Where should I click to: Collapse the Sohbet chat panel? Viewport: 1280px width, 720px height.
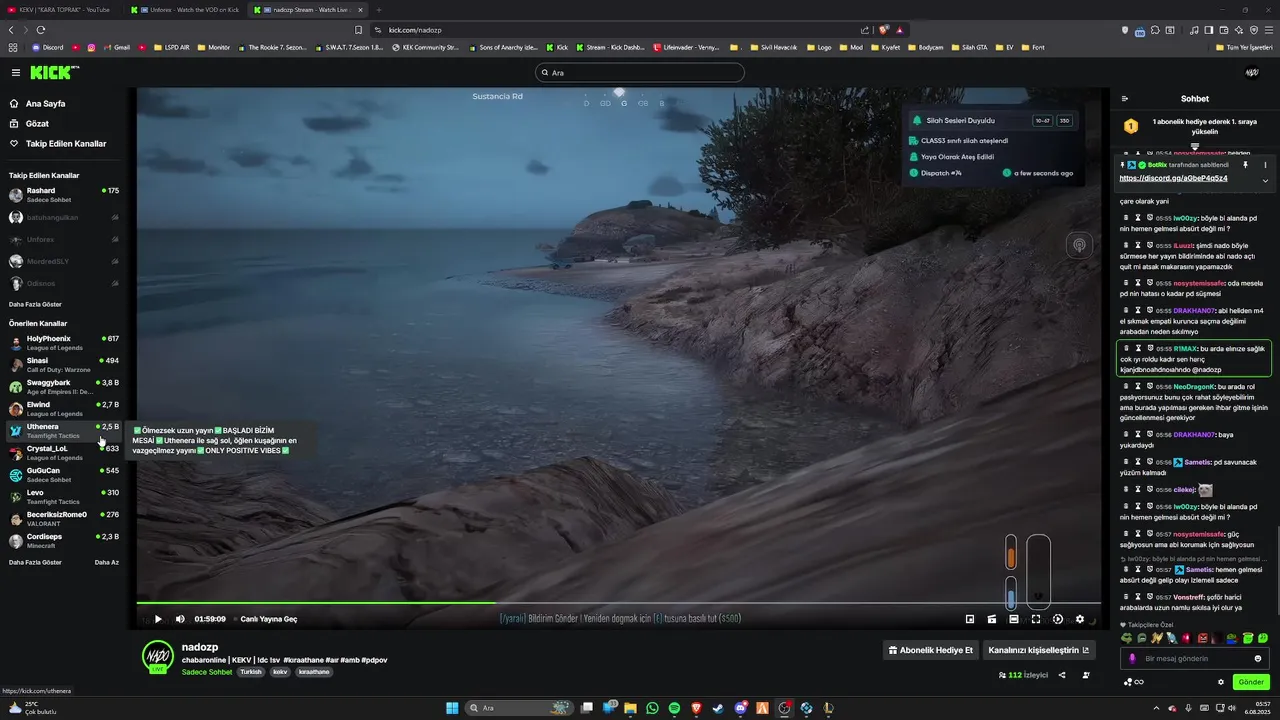pos(1125,99)
